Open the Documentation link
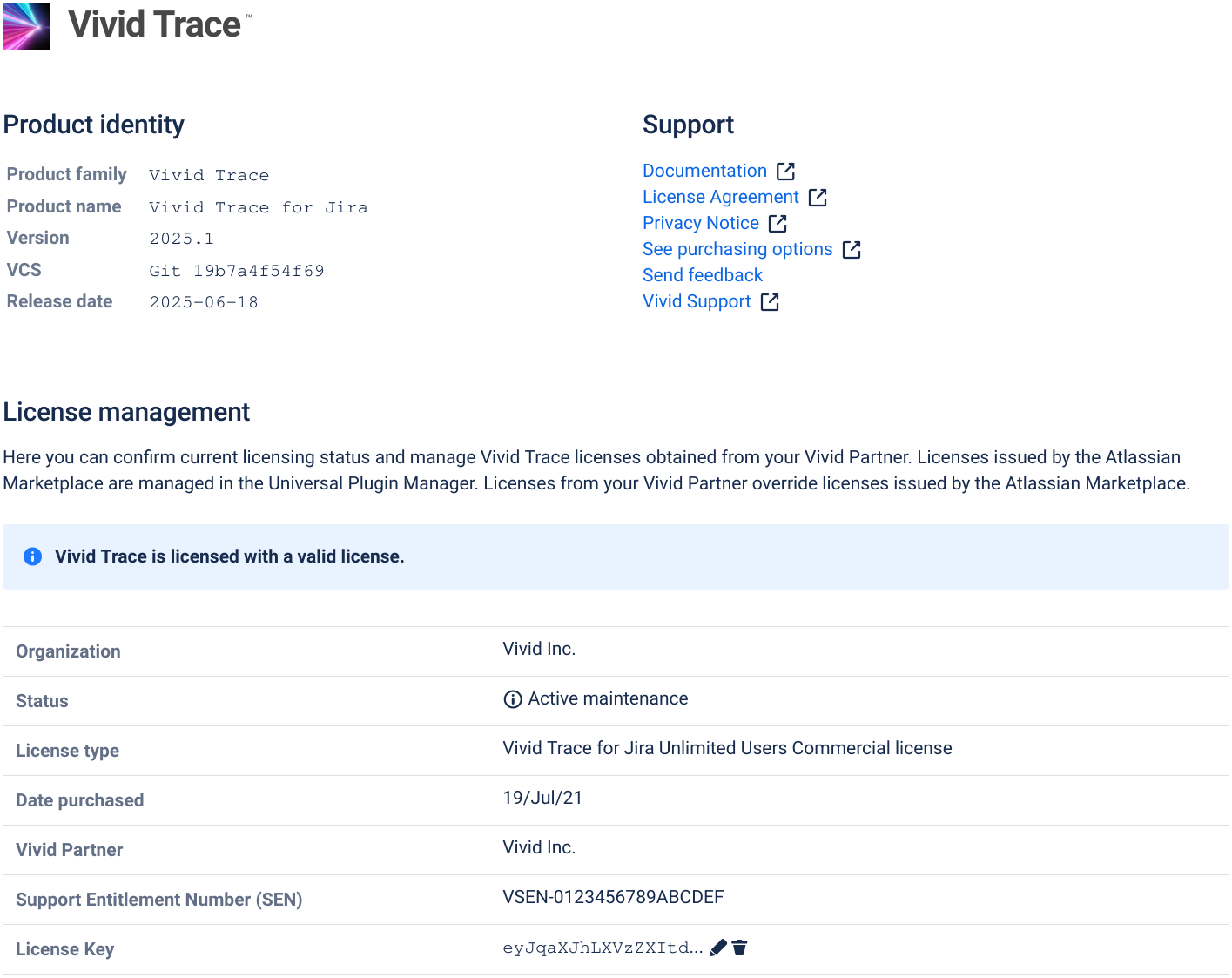Viewport: 1232px width, 978px height. [704, 171]
